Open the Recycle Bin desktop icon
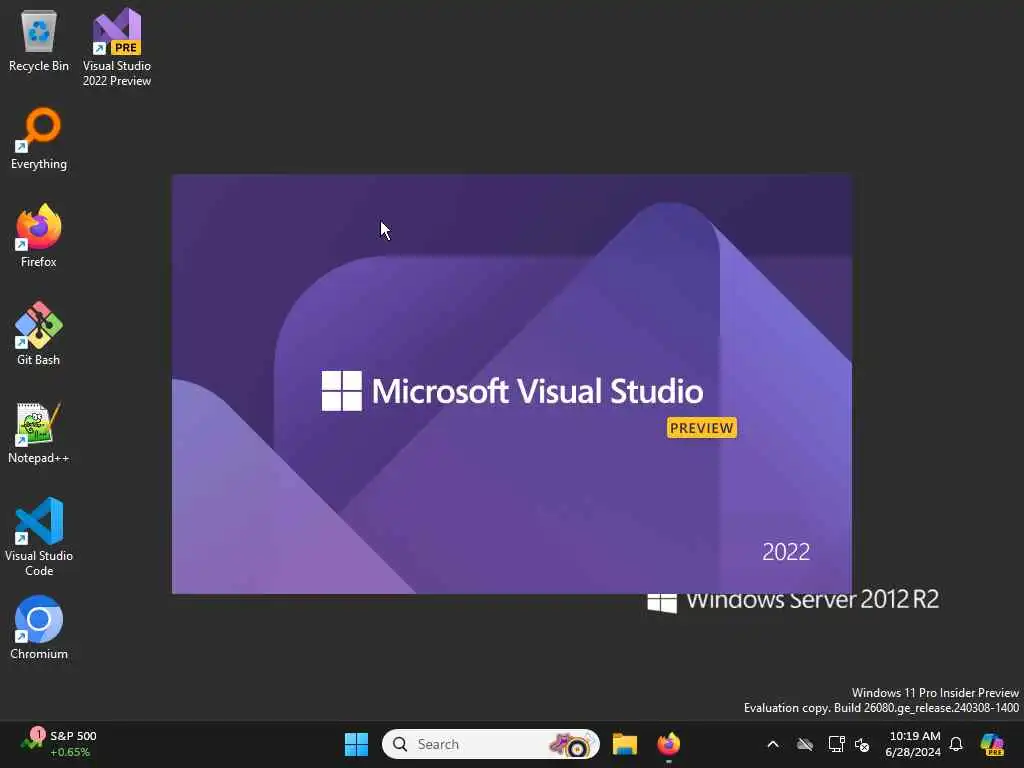 (39, 42)
